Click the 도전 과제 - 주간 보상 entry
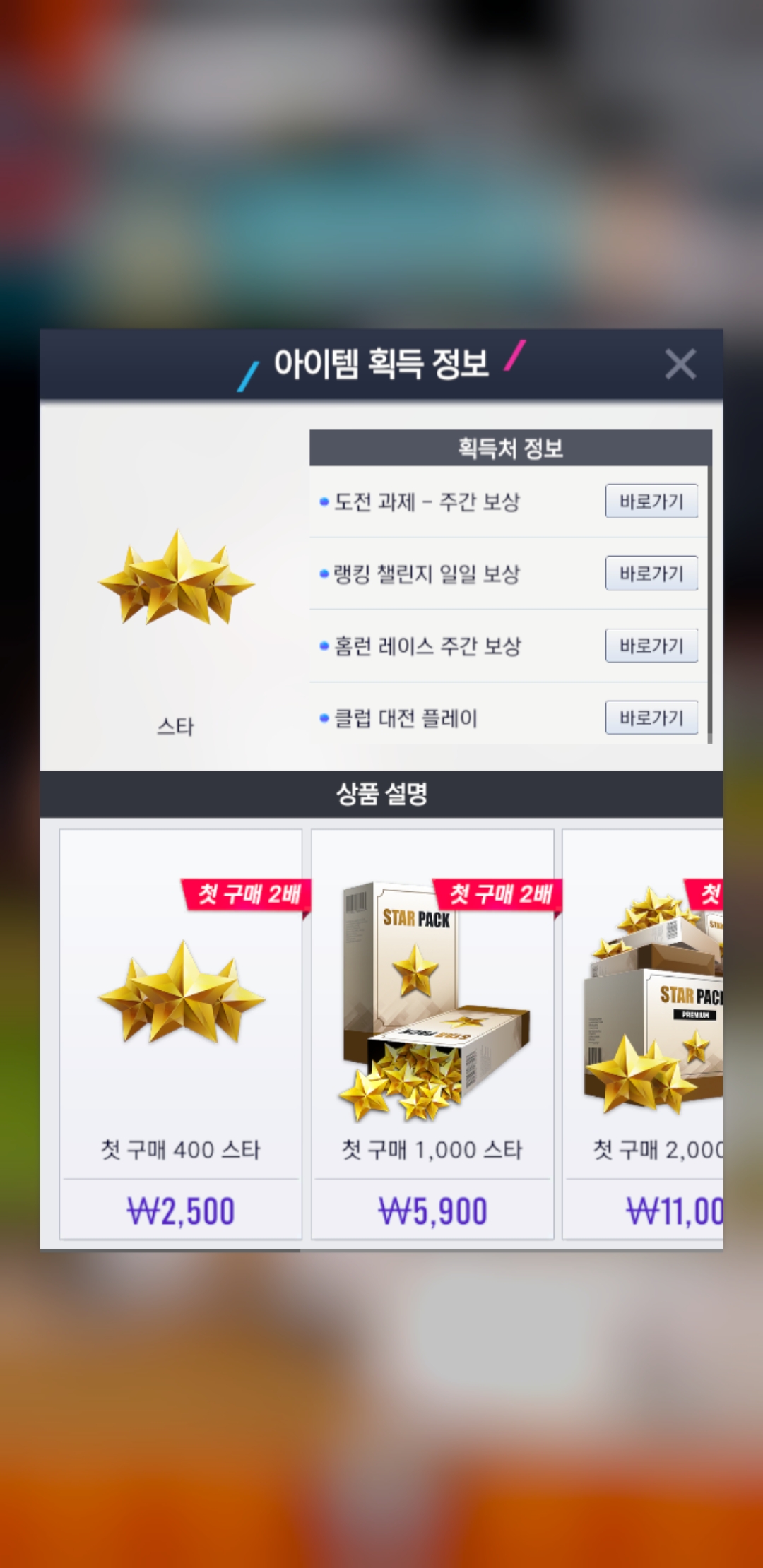763x1568 pixels. (x=427, y=502)
